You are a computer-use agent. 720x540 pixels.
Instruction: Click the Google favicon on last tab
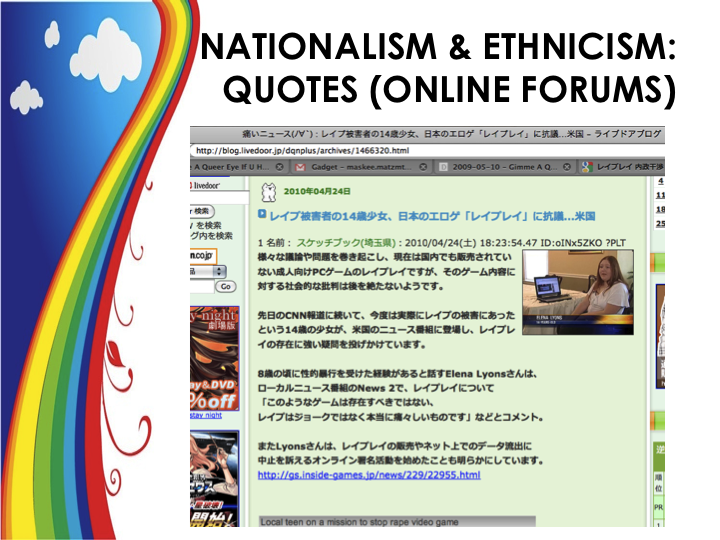tap(587, 167)
